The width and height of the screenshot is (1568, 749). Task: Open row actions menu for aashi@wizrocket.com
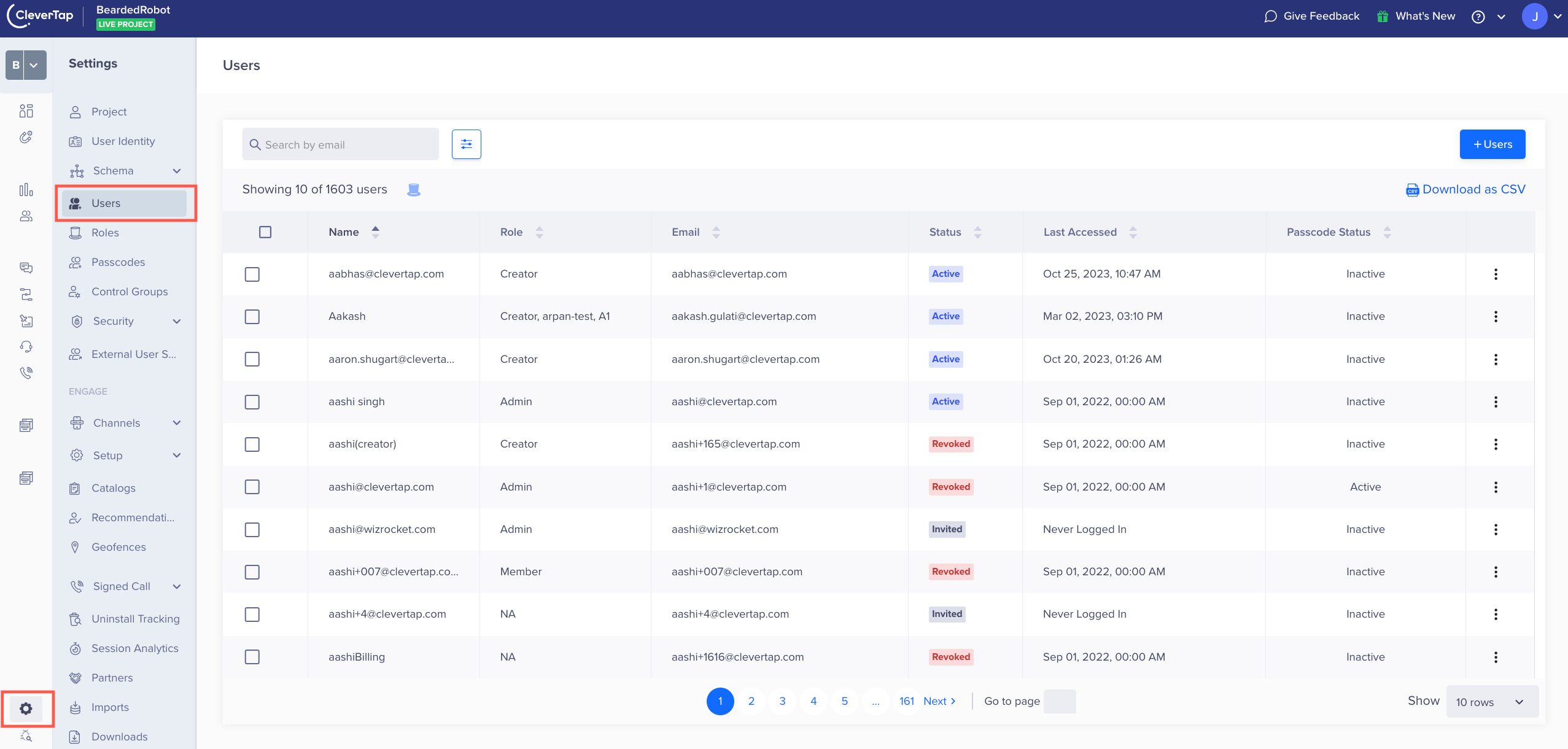1496,529
